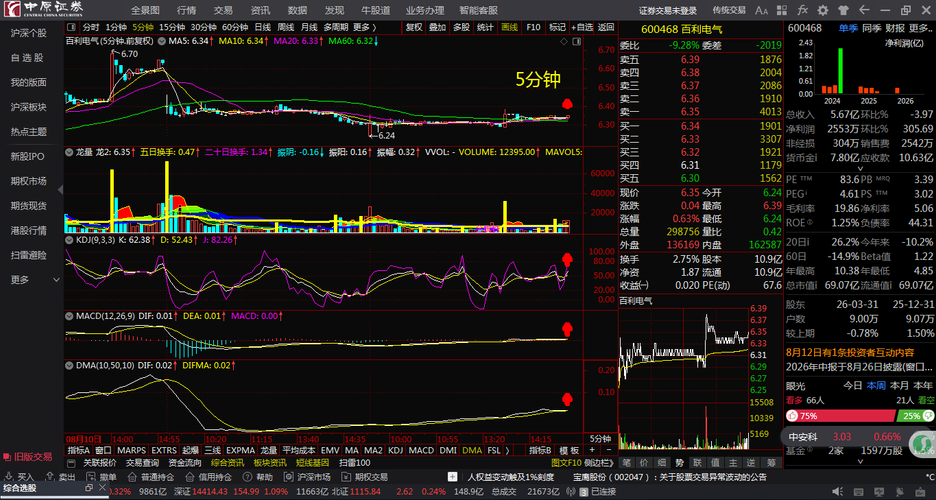This screenshot has width=936, height=500.
Task: Toggle the 单季 quarterly view
Action: [x=848, y=28]
